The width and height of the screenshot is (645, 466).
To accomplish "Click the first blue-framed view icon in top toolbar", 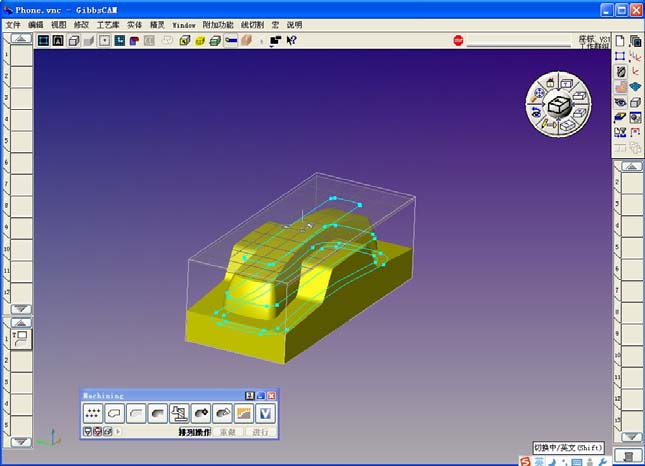I will [x=43, y=40].
